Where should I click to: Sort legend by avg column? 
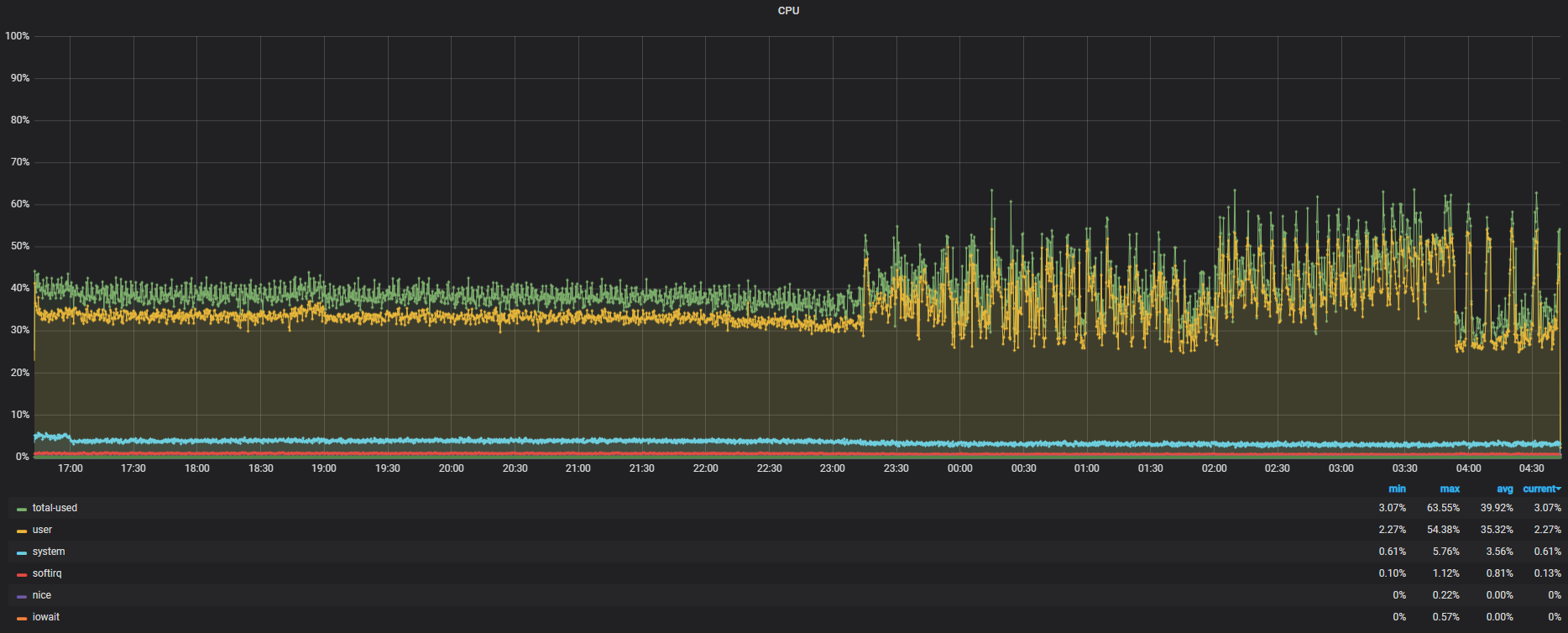pos(1504,489)
